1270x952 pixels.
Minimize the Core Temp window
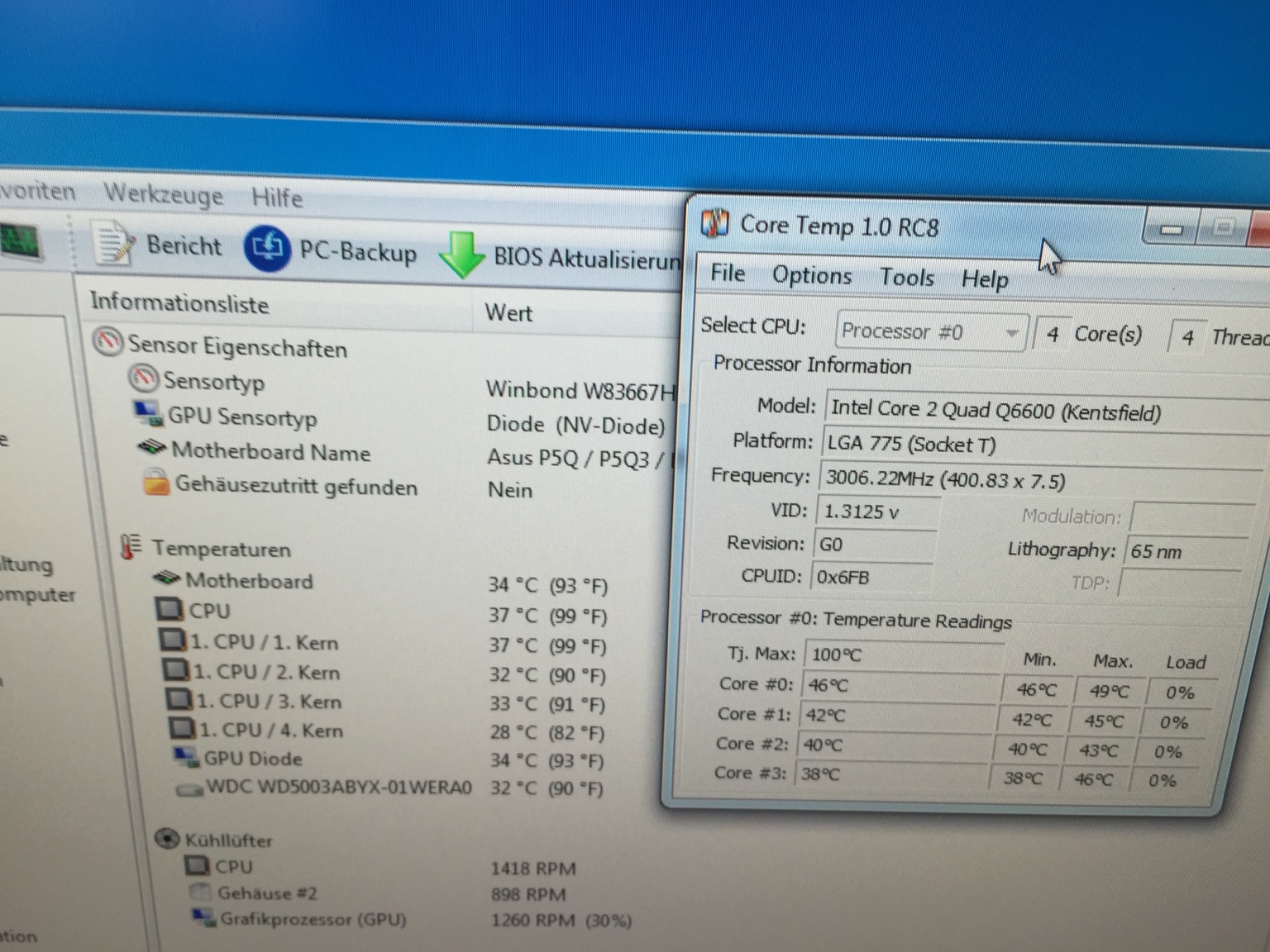[x=1172, y=228]
